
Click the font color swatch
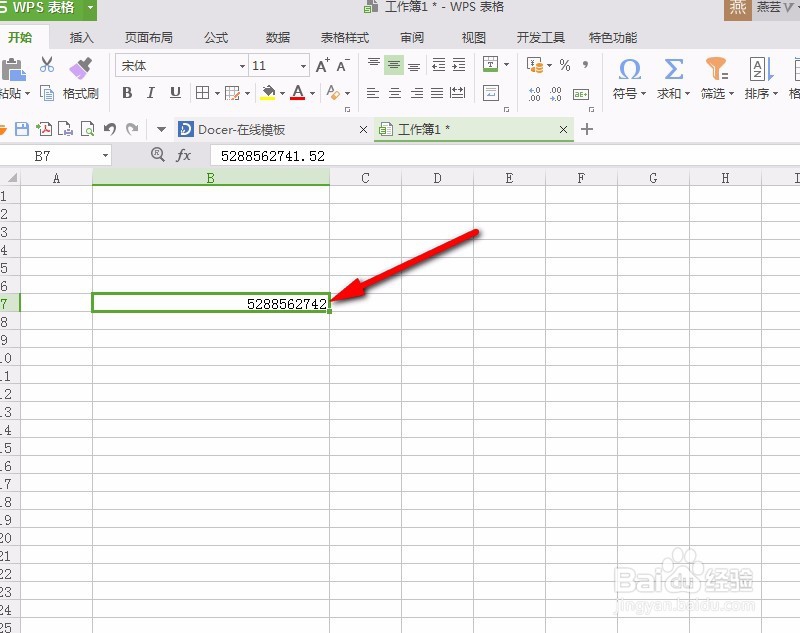pyautogui.click(x=298, y=92)
